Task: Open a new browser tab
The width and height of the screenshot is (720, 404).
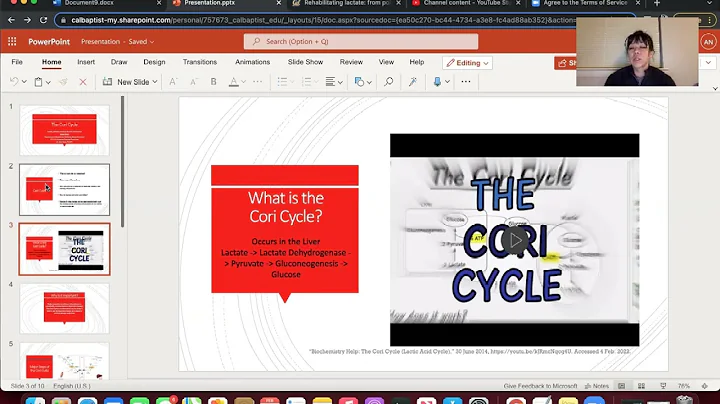Action: point(657,3)
